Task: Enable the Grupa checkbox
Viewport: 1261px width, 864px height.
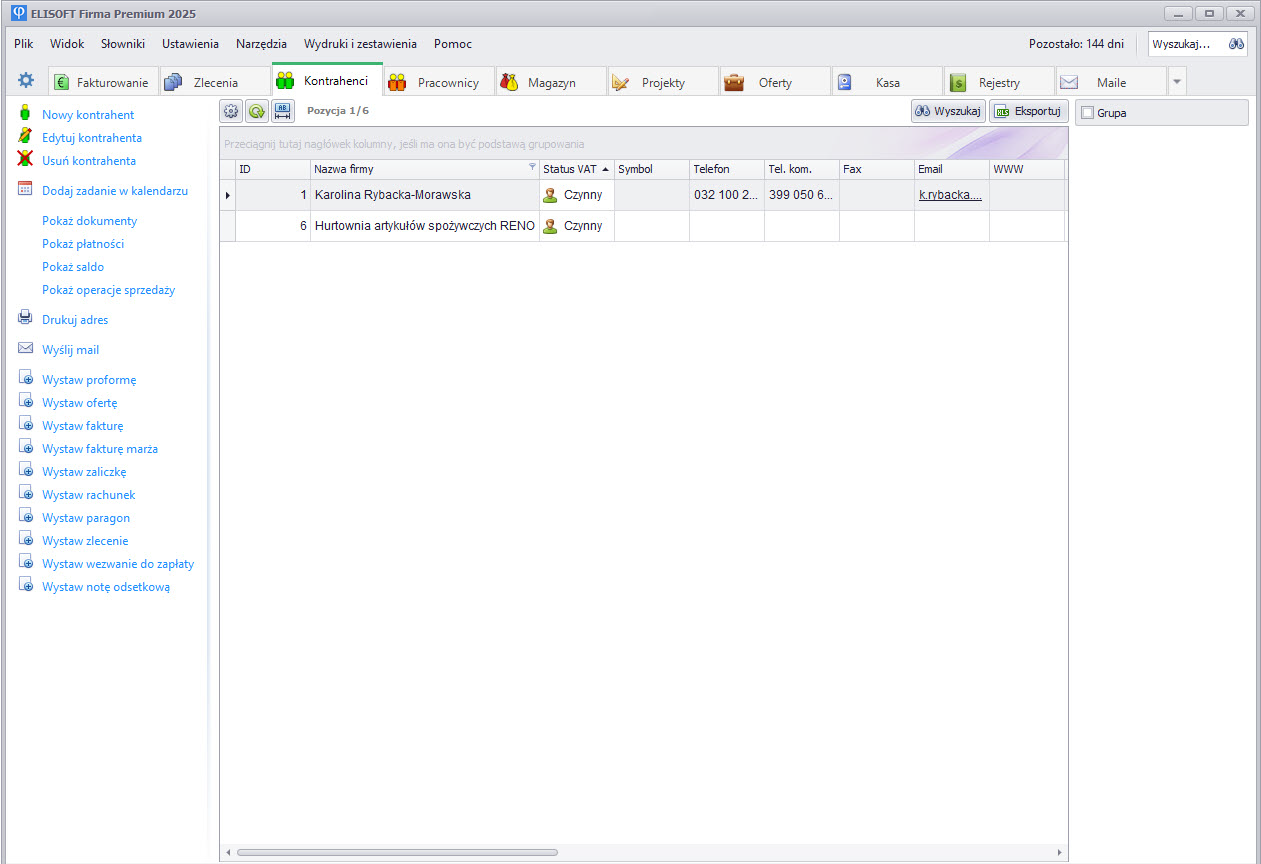Action: (1088, 113)
